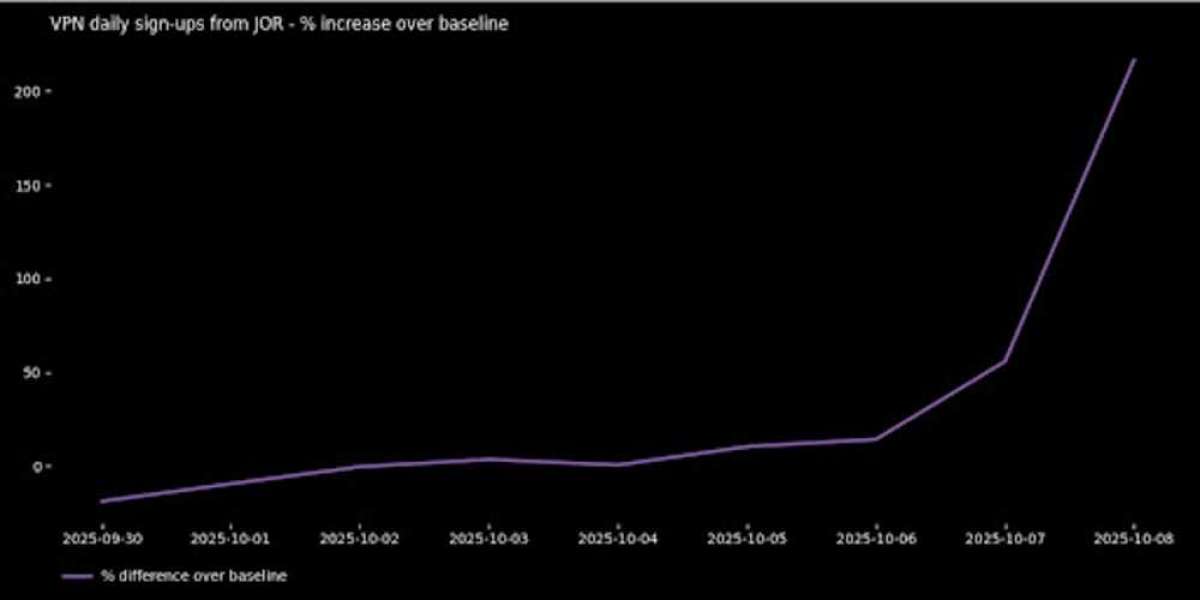1200x600 pixels.
Task: Pick the 2025-10-03 x-axis date label
Action: pyautogui.click(x=489, y=539)
